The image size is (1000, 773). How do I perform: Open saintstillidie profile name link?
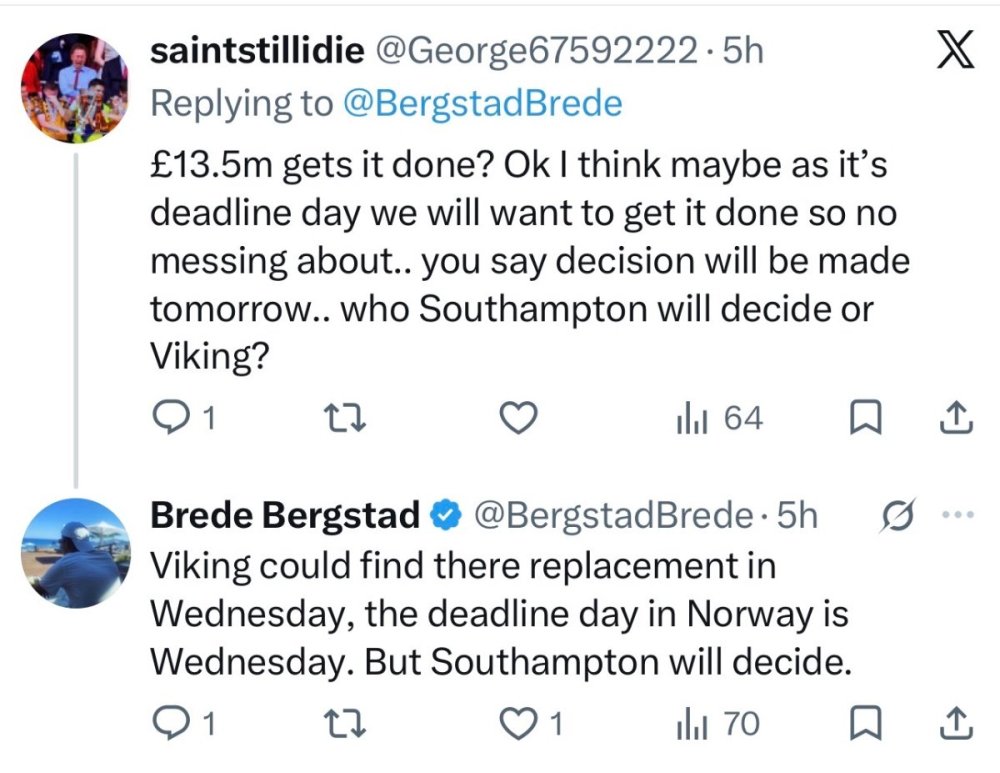(257, 50)
